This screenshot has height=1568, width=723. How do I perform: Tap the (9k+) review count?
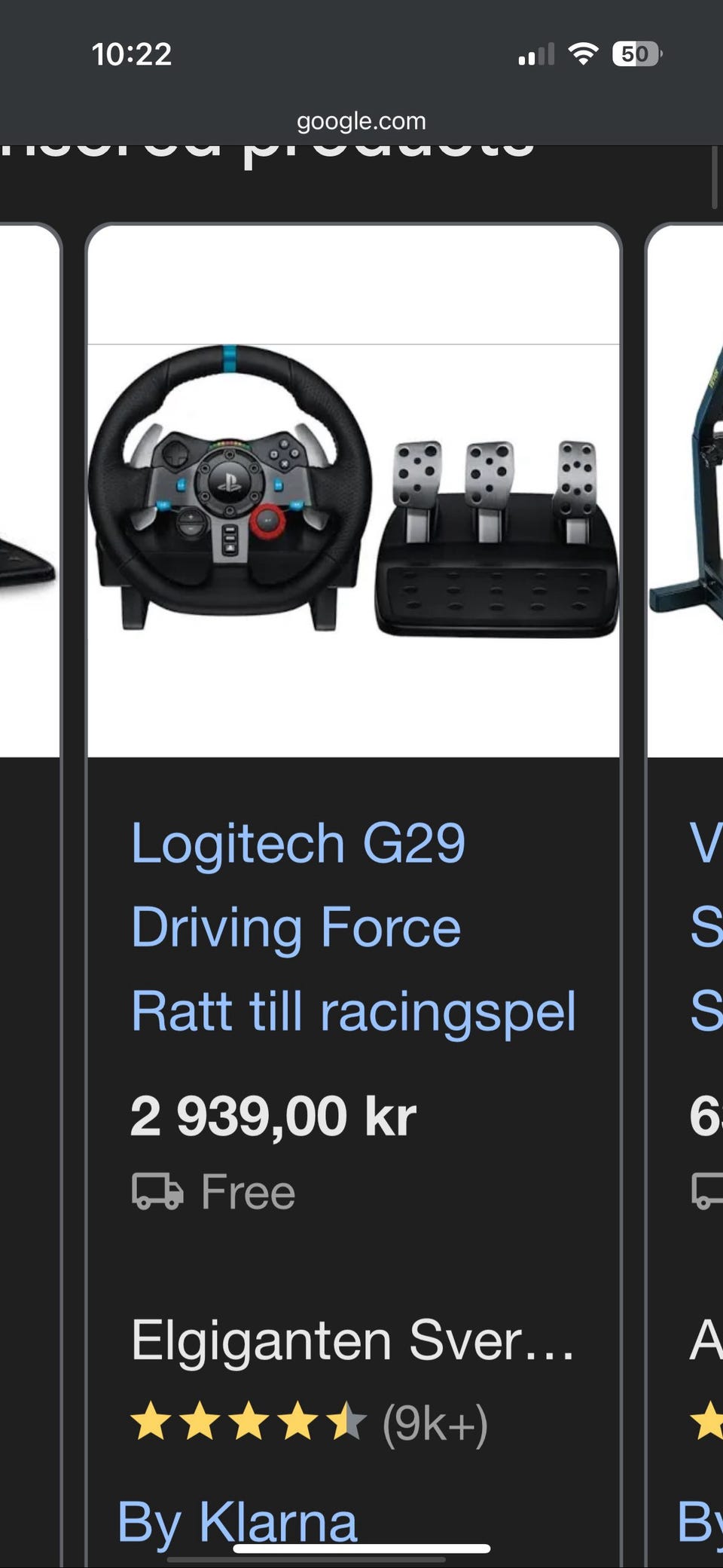[435, 1423]
